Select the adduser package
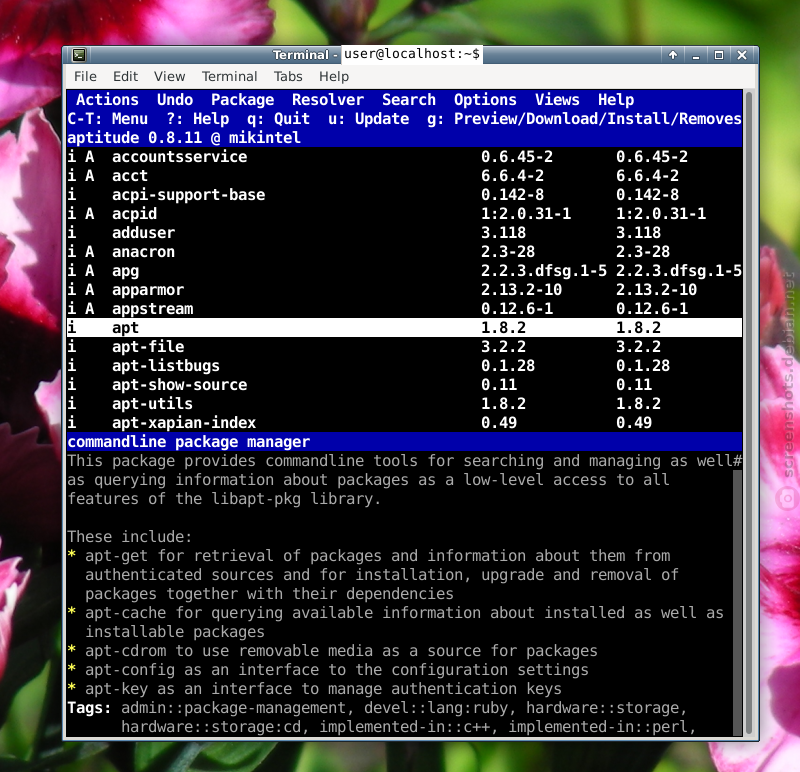Image resolution: width=800 pixels, height=772 pixels. (404, 233)
